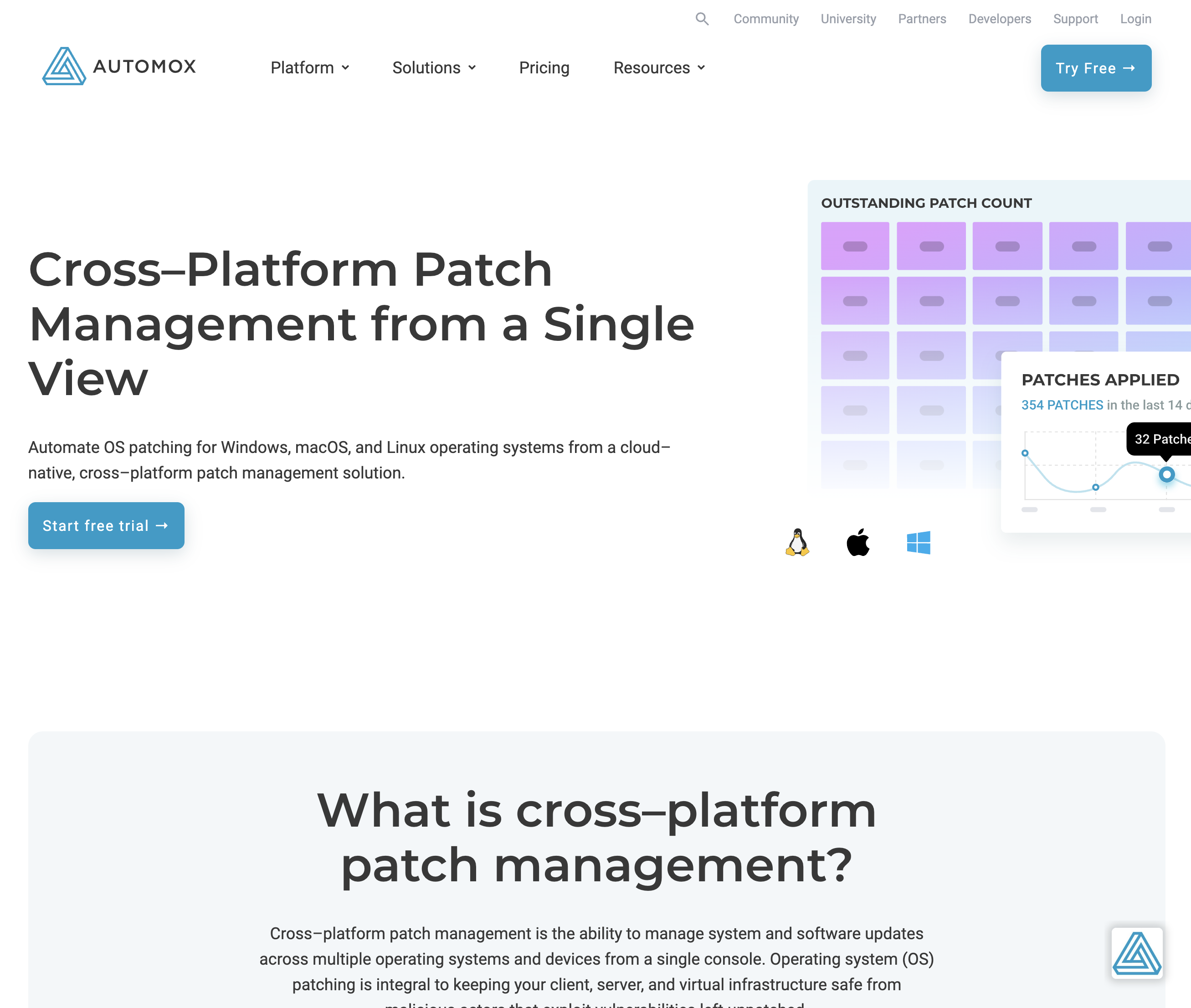This screenshot has width=1191, height=1008.
Task: Click the Support link
Action: pyautogui.click(x=1075, y=19)
